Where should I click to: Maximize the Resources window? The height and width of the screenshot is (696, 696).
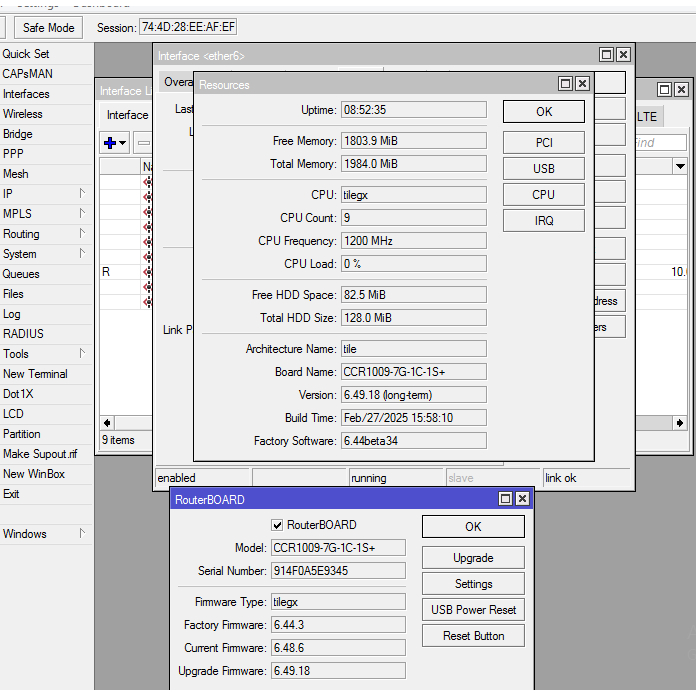565,85
